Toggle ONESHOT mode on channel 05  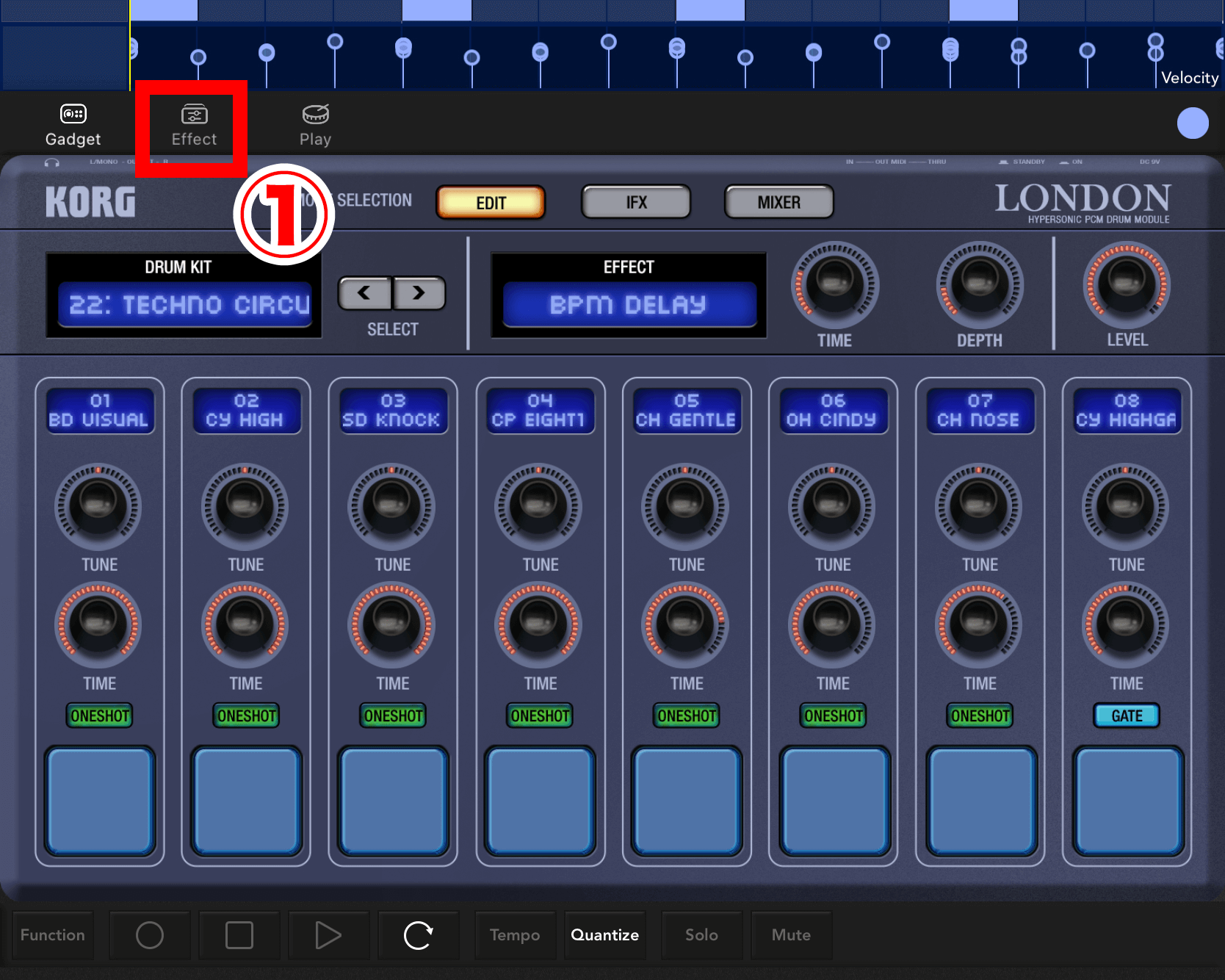(687, 716)
